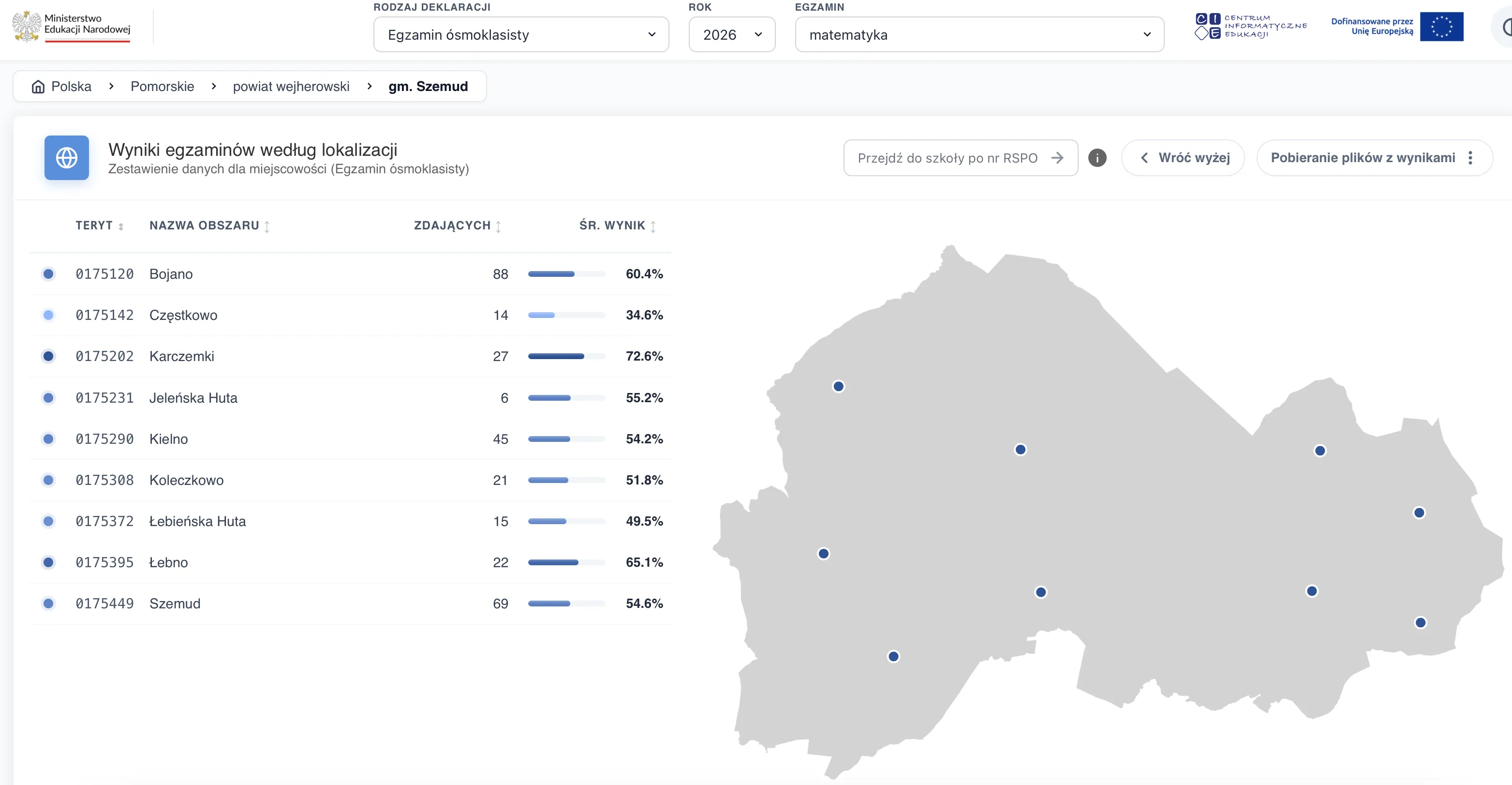The width and height of the screenshot is (1512, 785).
Task: Click the dot marker beside Łebieńska Huta
Action: tap(49, 521)
